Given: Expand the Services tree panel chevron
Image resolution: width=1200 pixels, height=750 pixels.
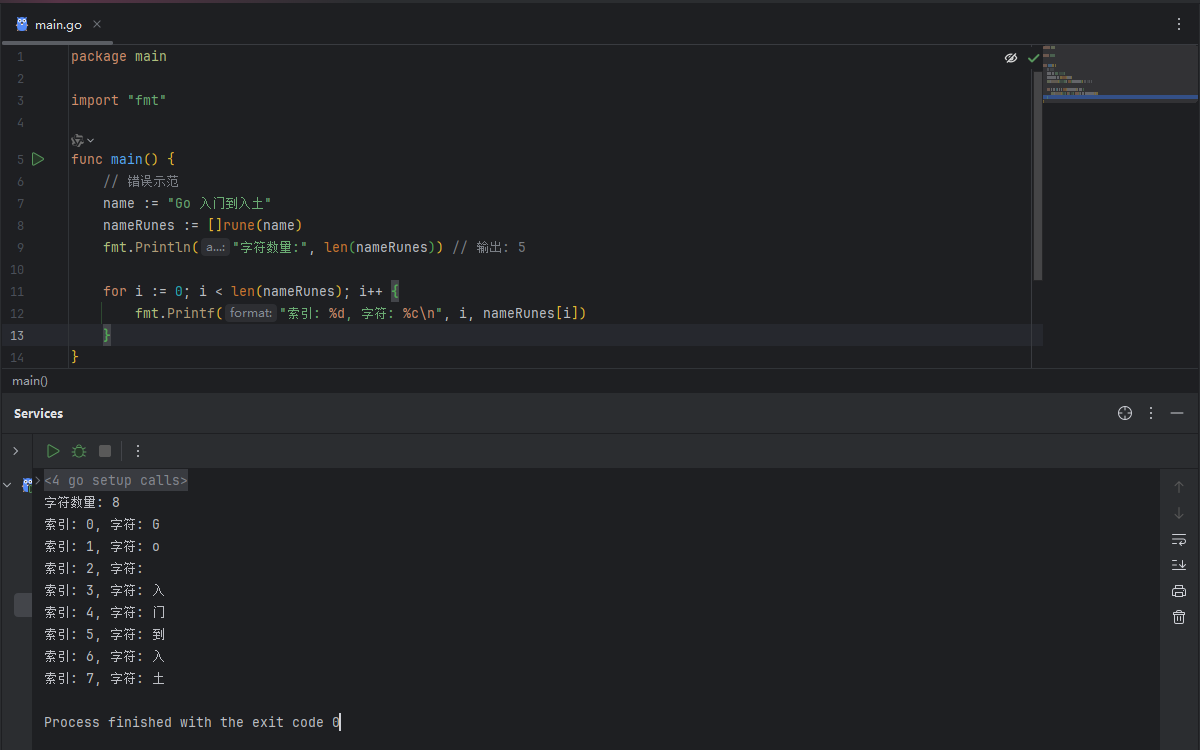Looking at the screenshot, I should coord(15,451).
